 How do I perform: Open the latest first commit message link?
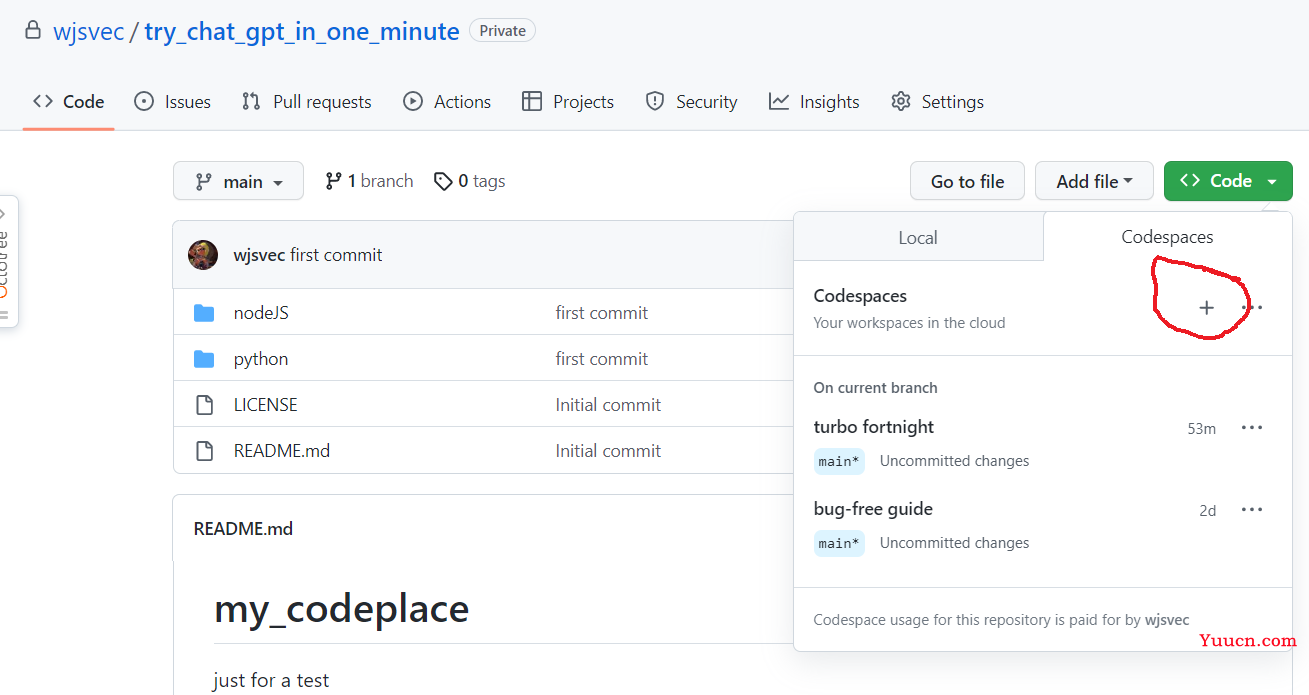coord(336,255)
